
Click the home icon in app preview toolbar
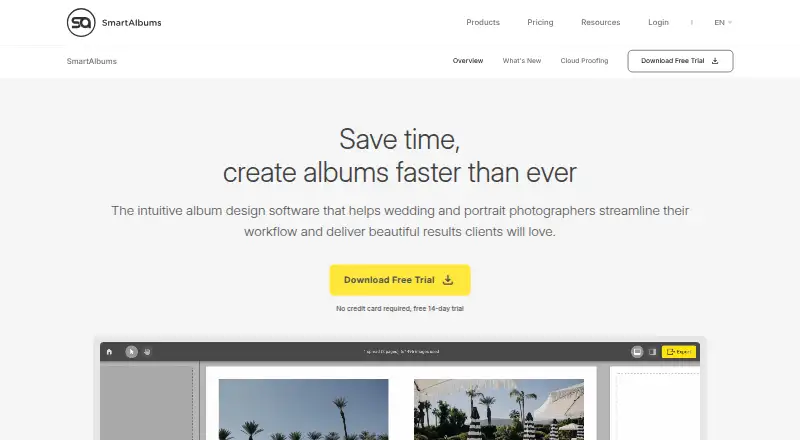109,352
